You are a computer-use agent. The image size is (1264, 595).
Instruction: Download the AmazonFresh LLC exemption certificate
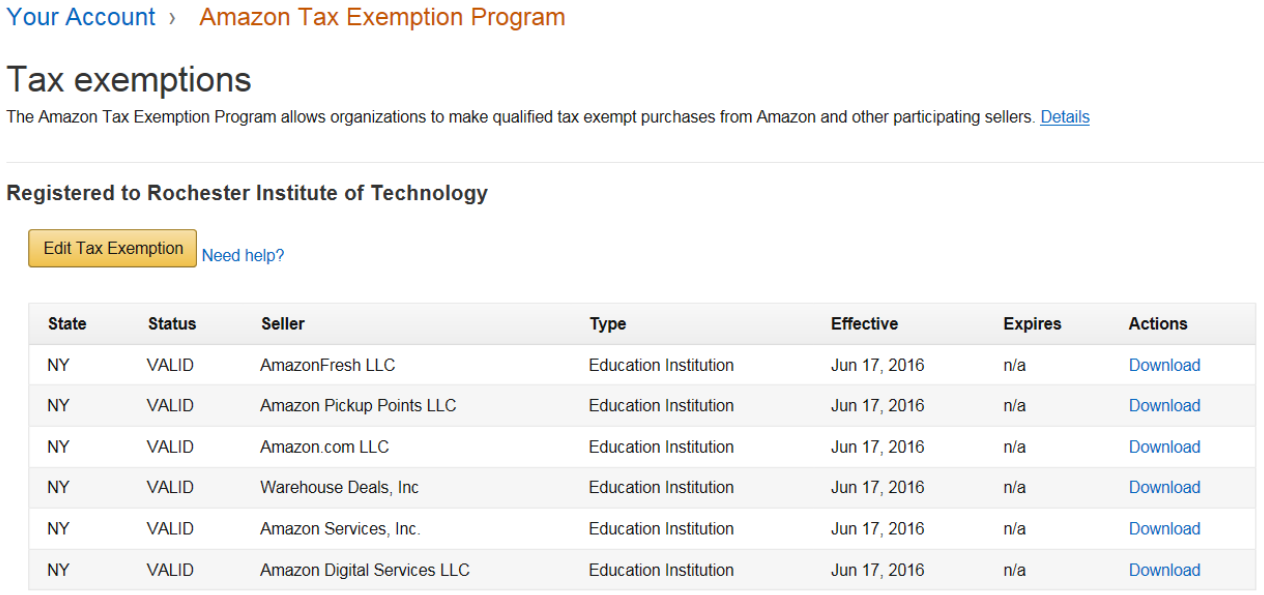click(1164, 365)
